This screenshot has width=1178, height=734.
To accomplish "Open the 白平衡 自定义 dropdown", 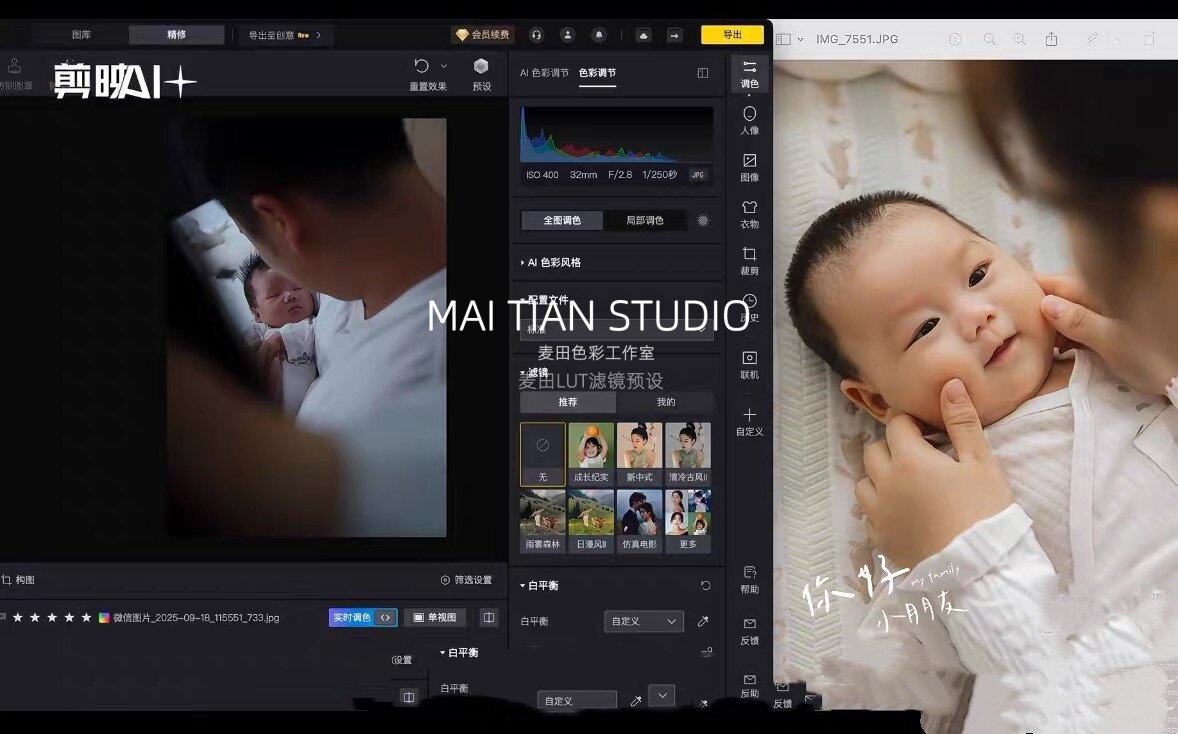I will [643, 621].
